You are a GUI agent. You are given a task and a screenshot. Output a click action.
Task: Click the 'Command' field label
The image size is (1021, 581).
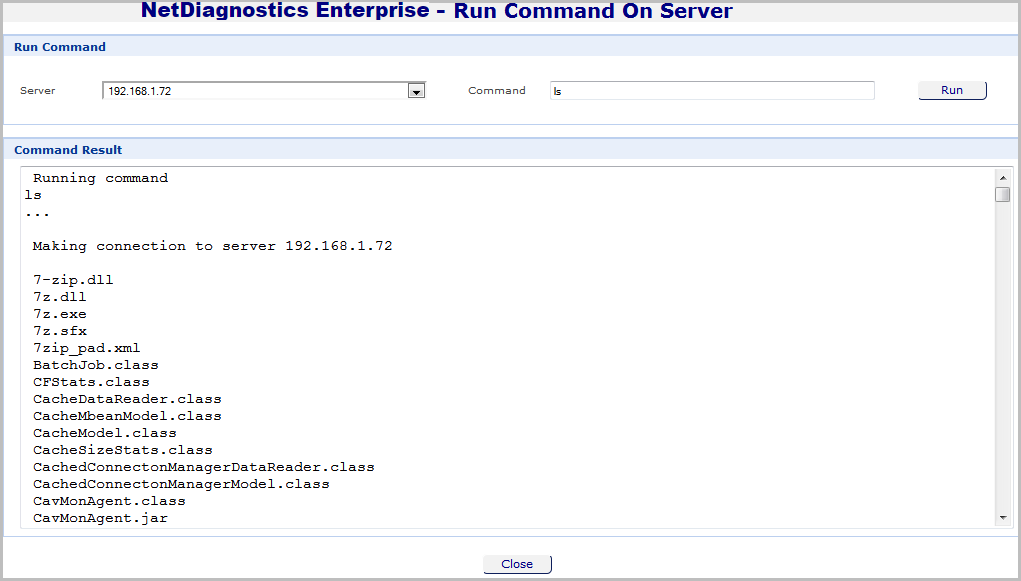click(x=497, y=91)
